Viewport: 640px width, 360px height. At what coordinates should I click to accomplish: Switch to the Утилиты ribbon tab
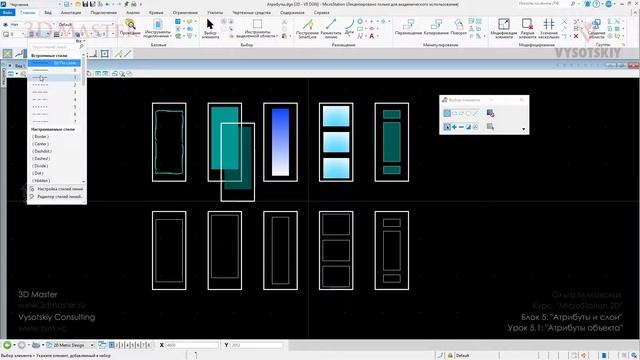[215, 13]
